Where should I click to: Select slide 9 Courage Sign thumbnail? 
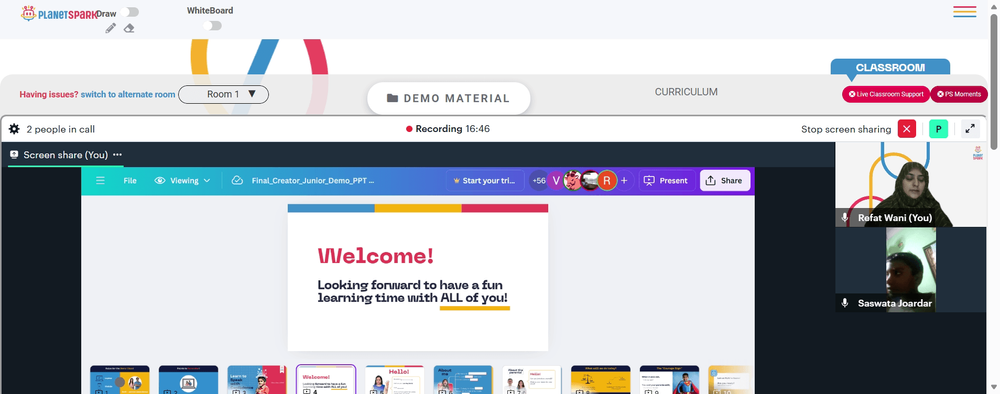[x=669, y=380]
